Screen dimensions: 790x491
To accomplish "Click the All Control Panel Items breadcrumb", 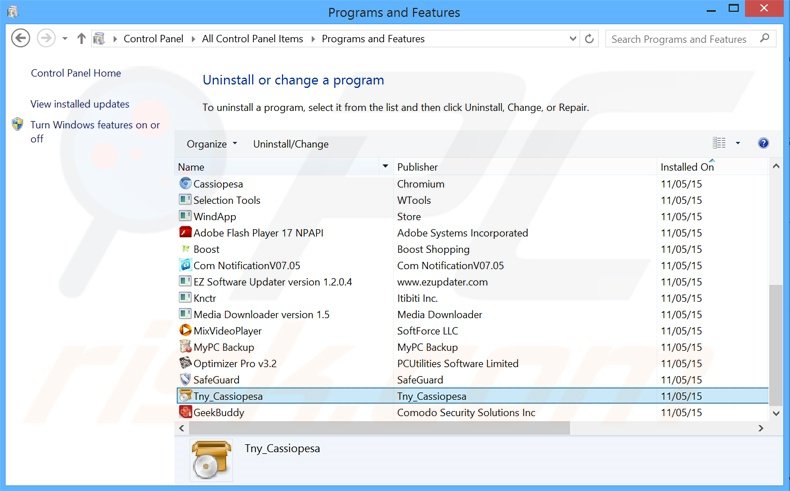I will 252,39.
